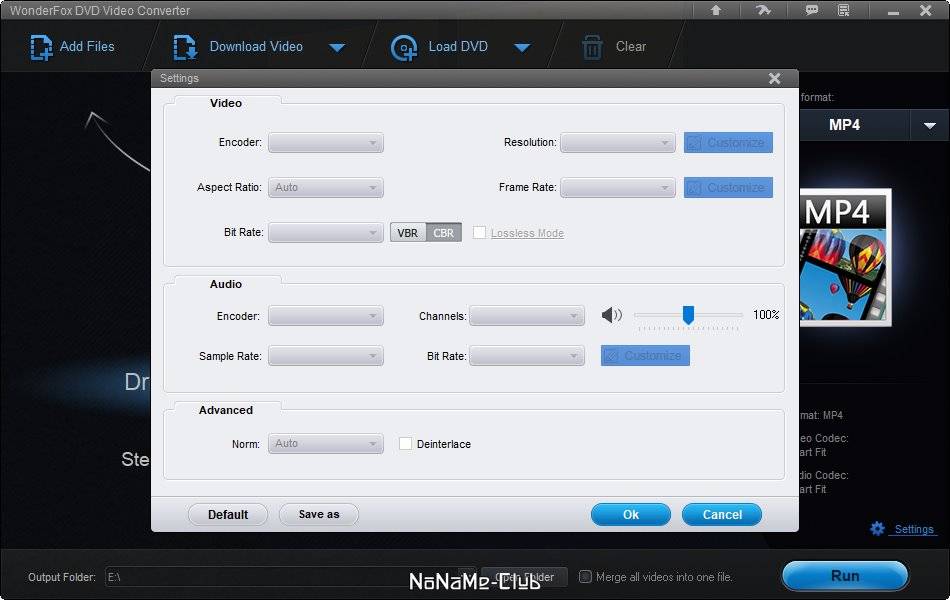Image resolution: width=950 pixels, height=600 pixels.
Task: Open the Resolution dropdown
Action: click(x=617, y=142)
